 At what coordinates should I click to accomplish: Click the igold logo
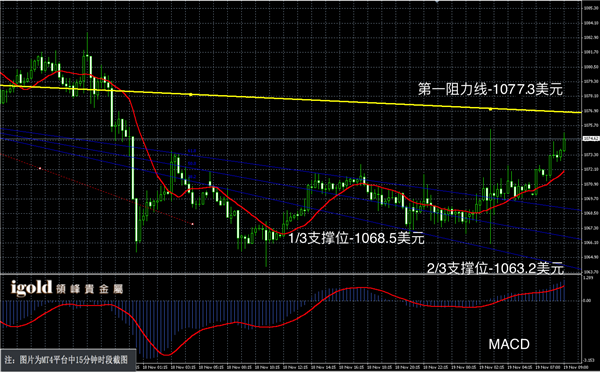(x=31, y=287)
